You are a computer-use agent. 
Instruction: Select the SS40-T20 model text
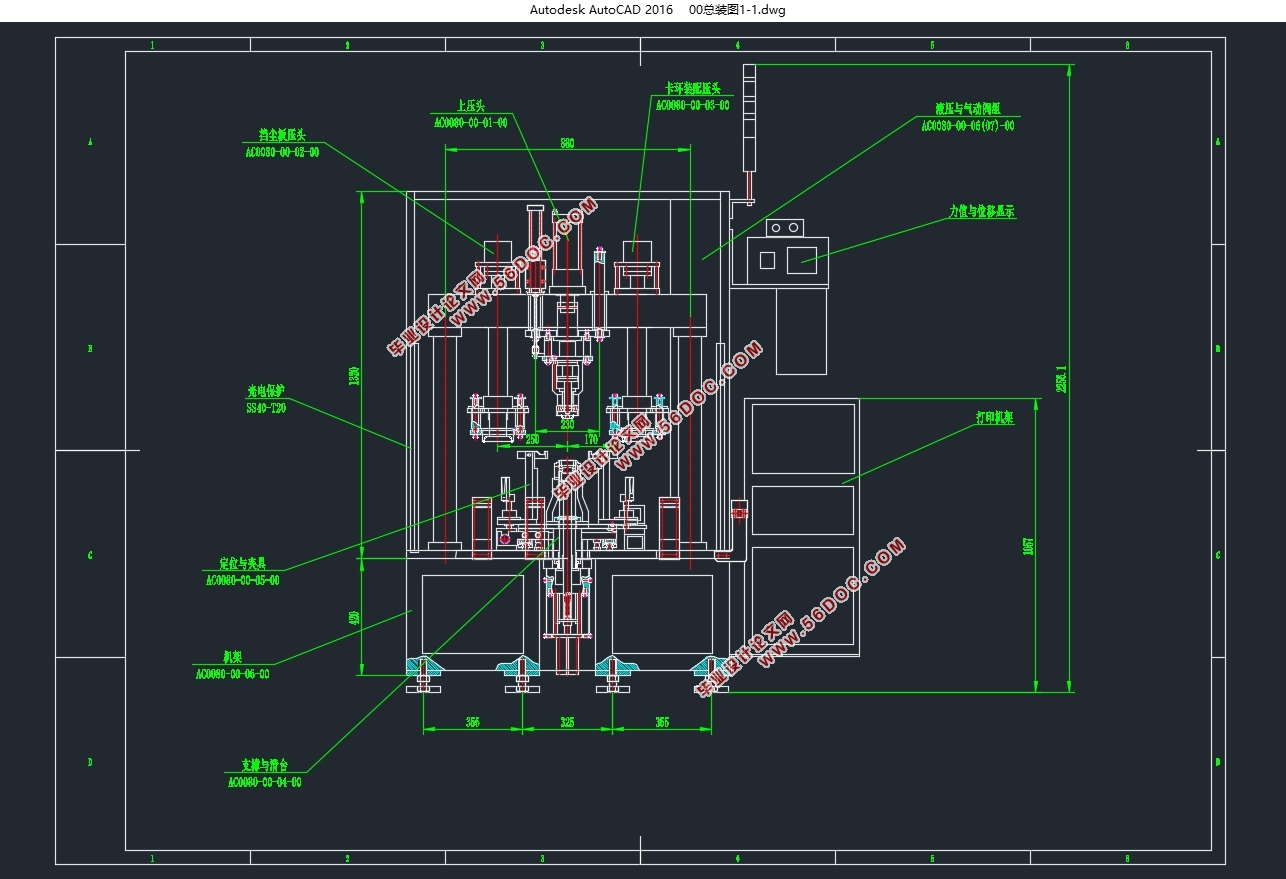coord(267,408)
